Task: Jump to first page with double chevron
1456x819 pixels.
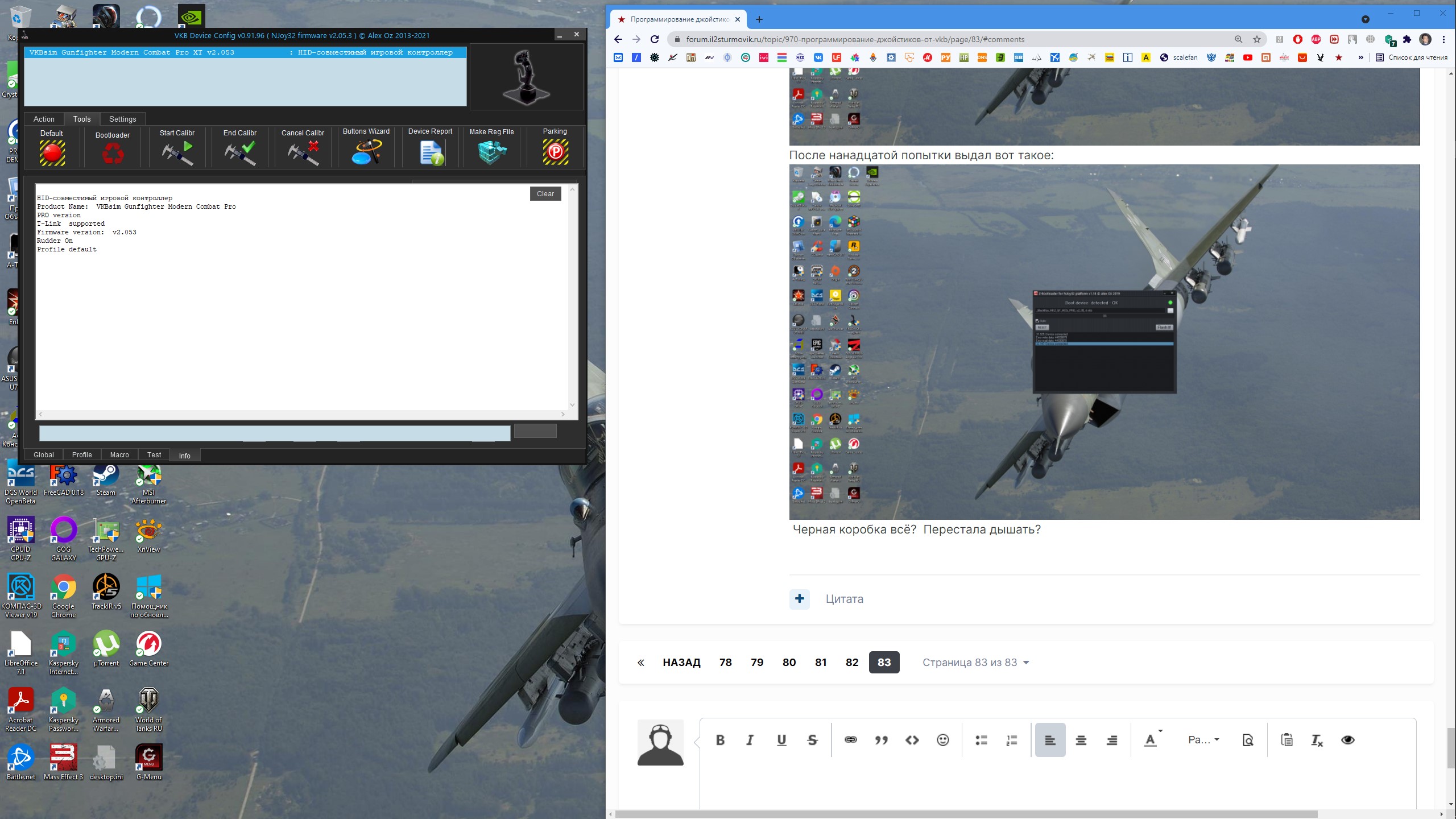Action: pos(641,663)
